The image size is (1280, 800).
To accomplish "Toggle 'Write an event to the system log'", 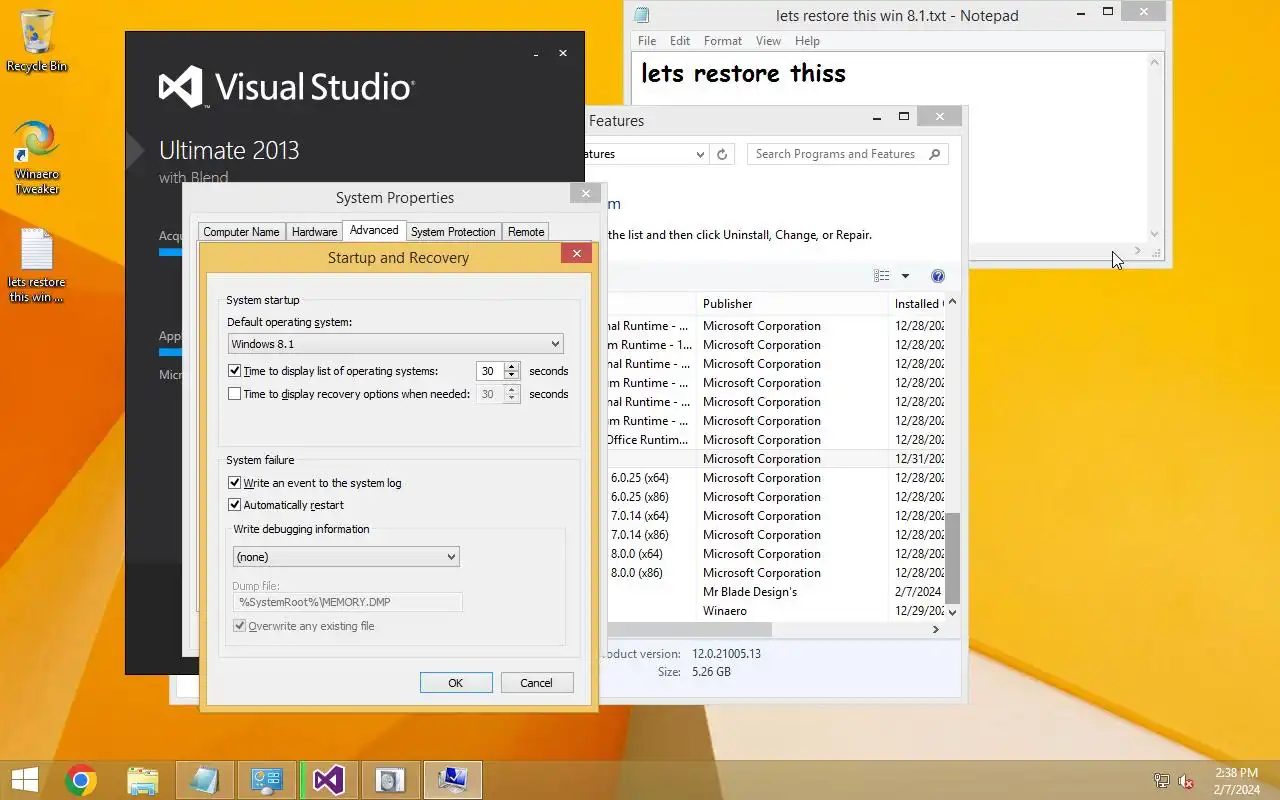I will [235, 483].
